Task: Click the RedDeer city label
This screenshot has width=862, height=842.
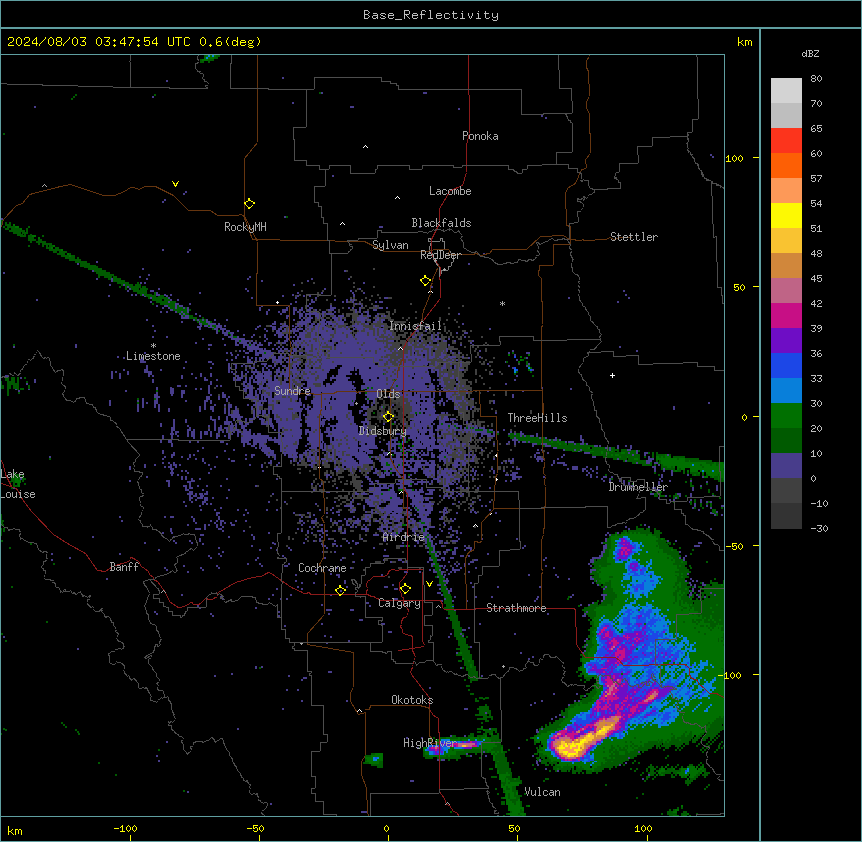Action: (x=440, y=255)
